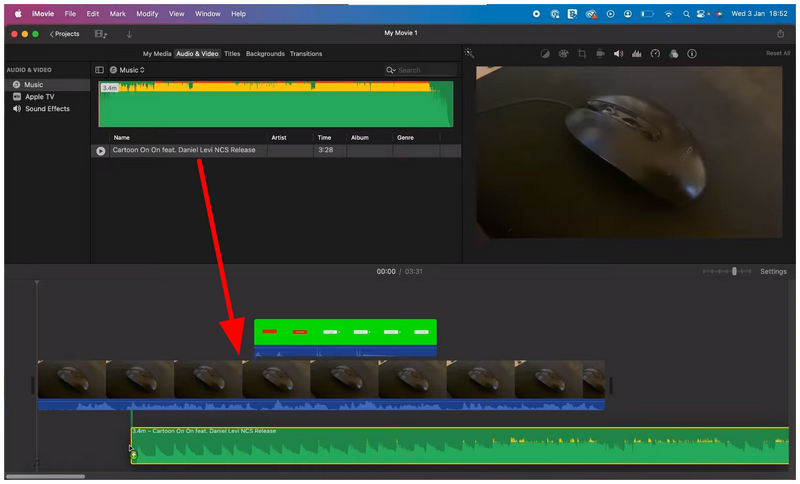Viewport: 800px width, 484px height.
Task: Click the battery status icon
Action: pyautogui.click(x=647, y=14)
